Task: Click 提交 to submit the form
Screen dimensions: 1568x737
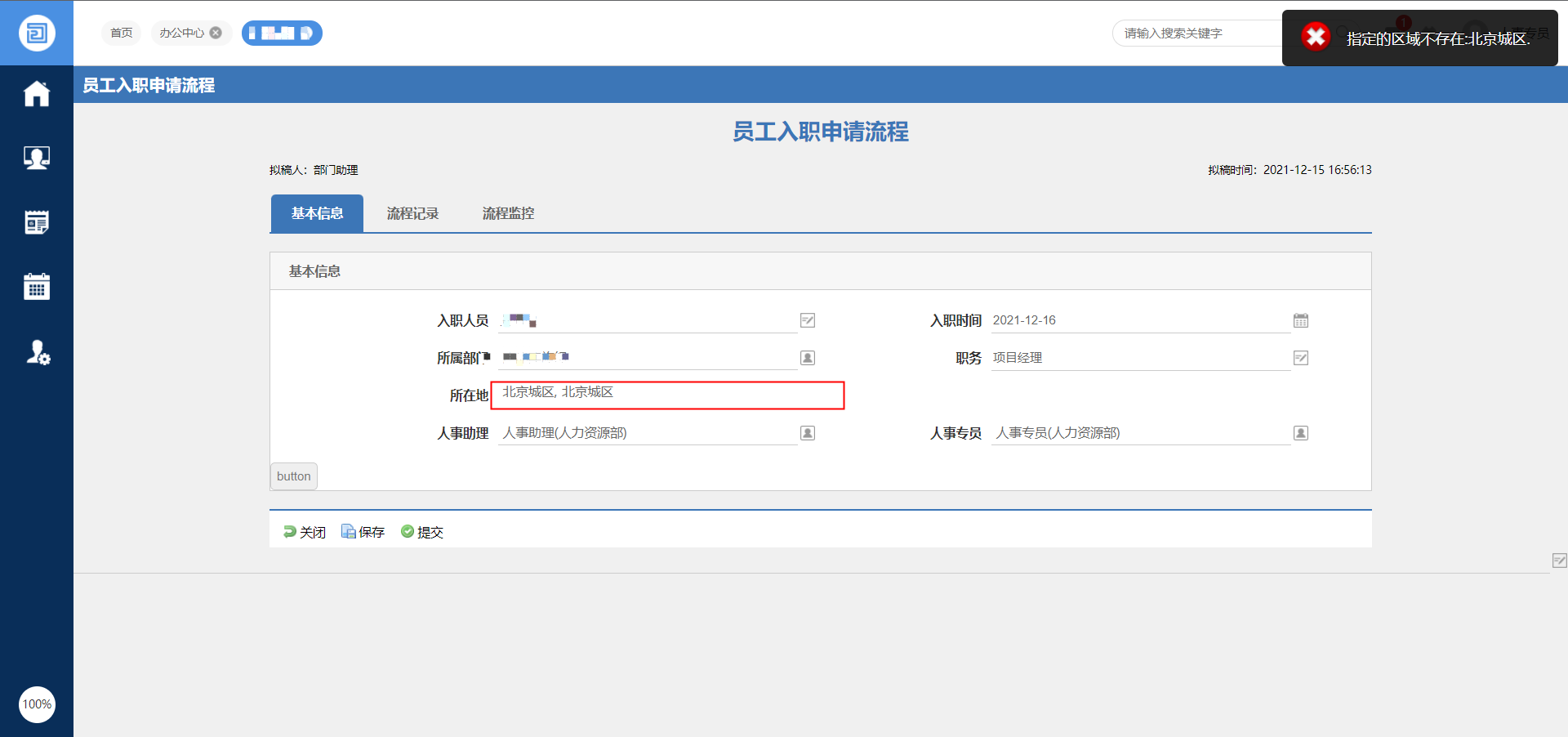Action: tap(422, 532)
